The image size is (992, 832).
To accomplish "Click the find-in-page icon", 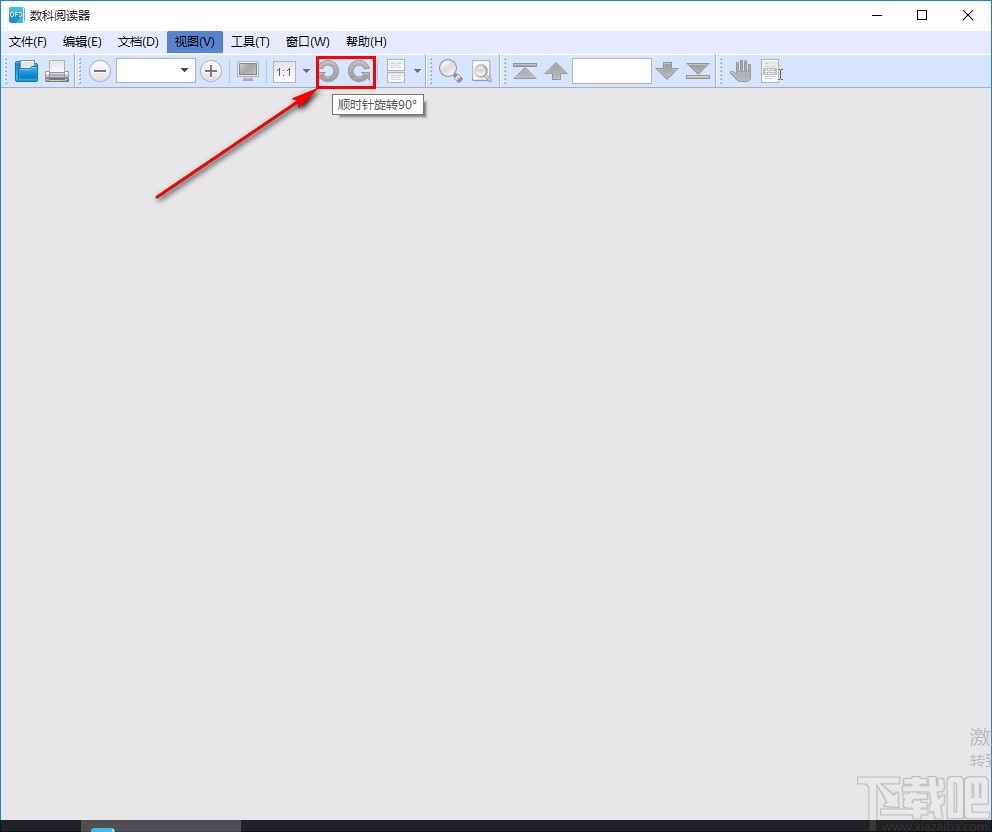I will click(481, 71).
